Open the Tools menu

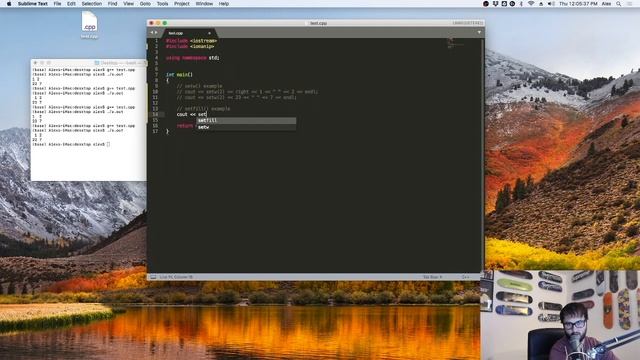pos(162,4)
